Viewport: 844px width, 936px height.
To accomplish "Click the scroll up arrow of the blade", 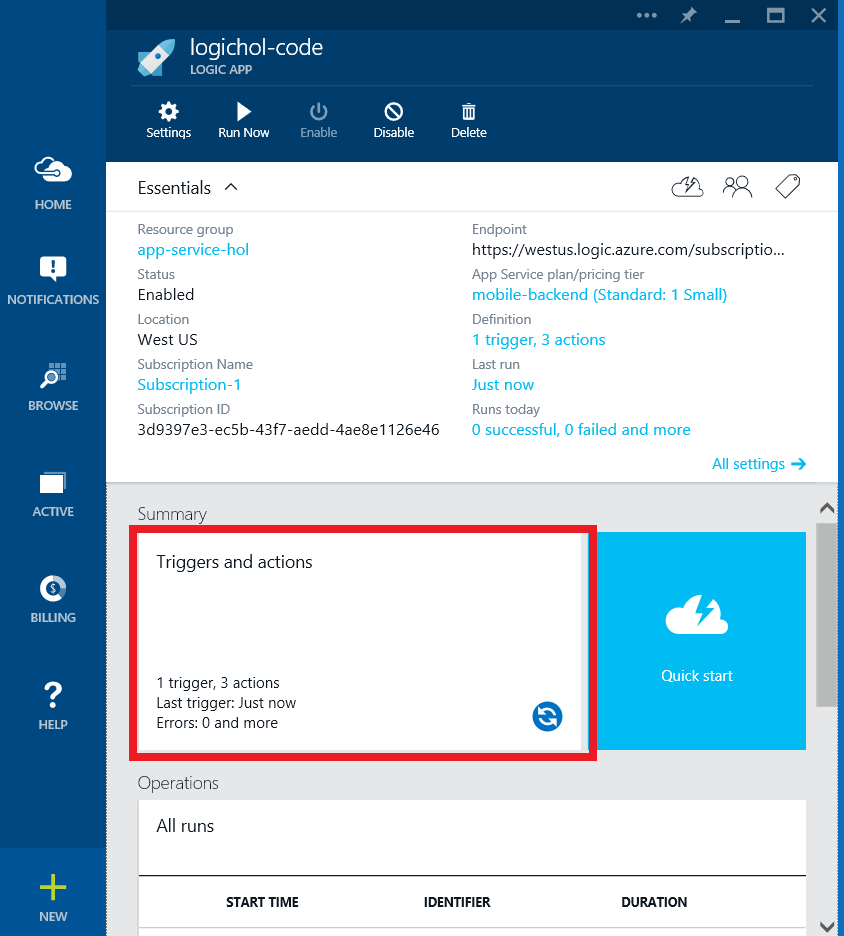I will (x=827, y=508).
